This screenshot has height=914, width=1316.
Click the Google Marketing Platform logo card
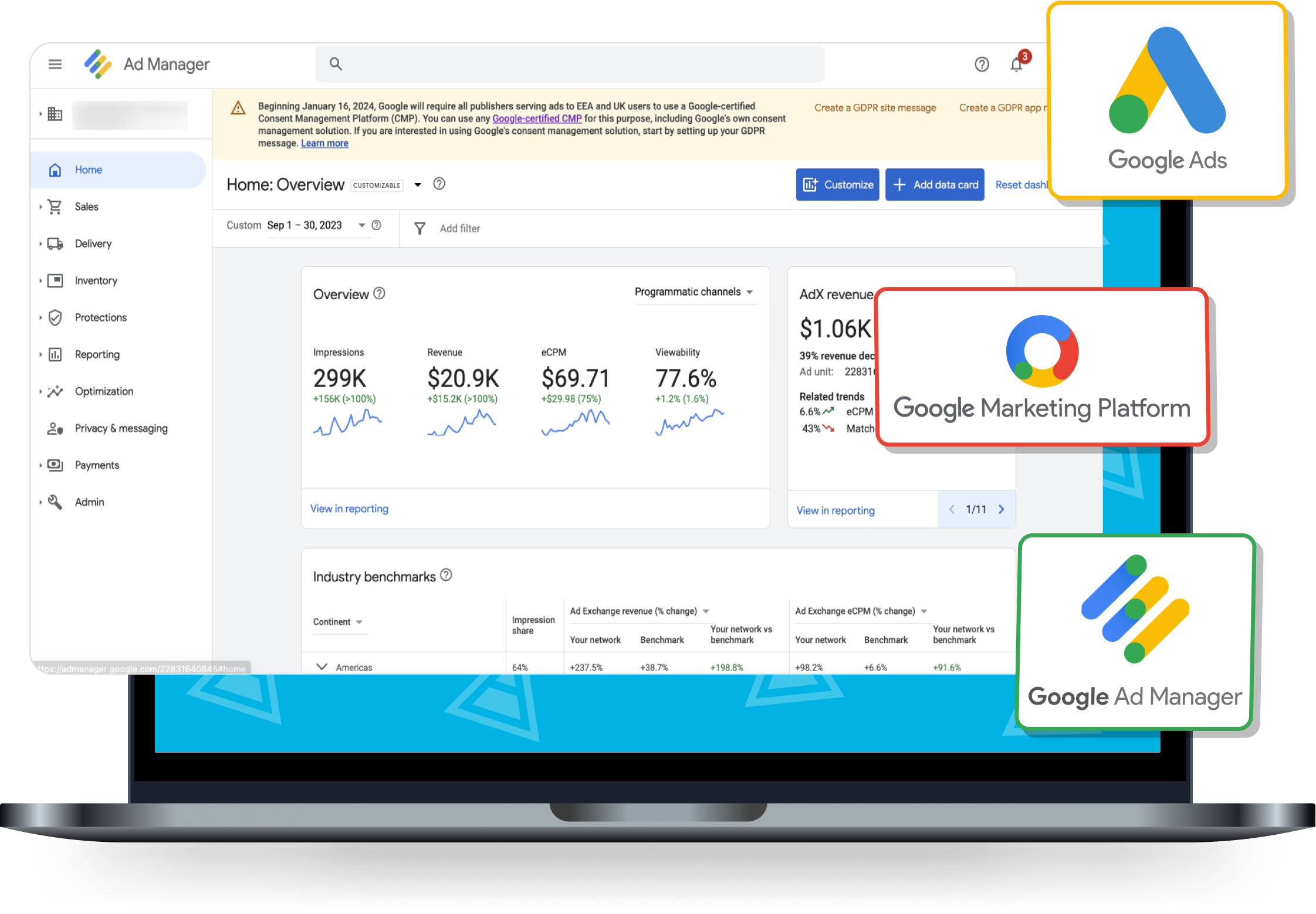pyautogui.click(x=1041, y=367)
